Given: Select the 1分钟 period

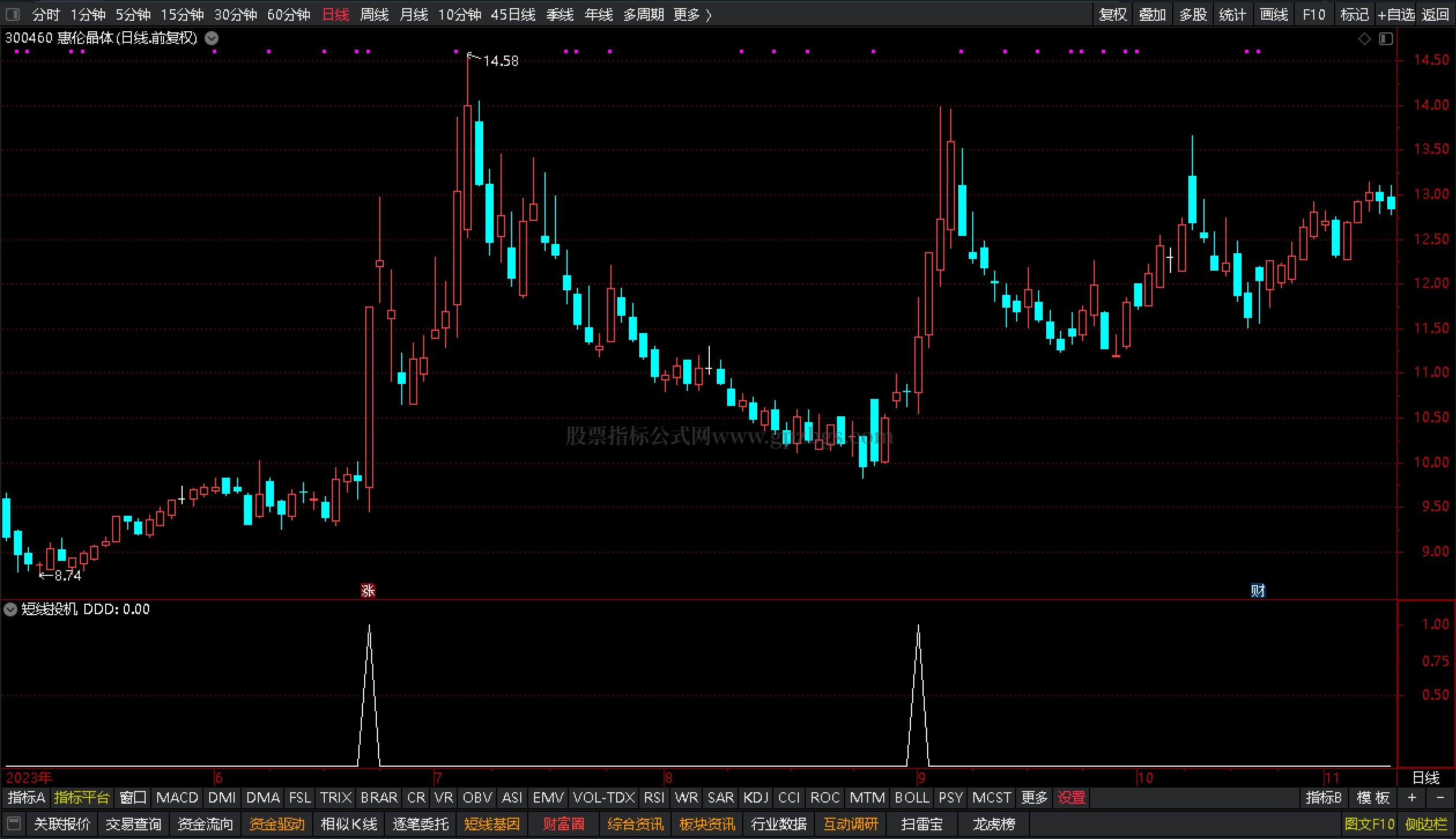Looking at the screenshot, I should pos(88,14).
